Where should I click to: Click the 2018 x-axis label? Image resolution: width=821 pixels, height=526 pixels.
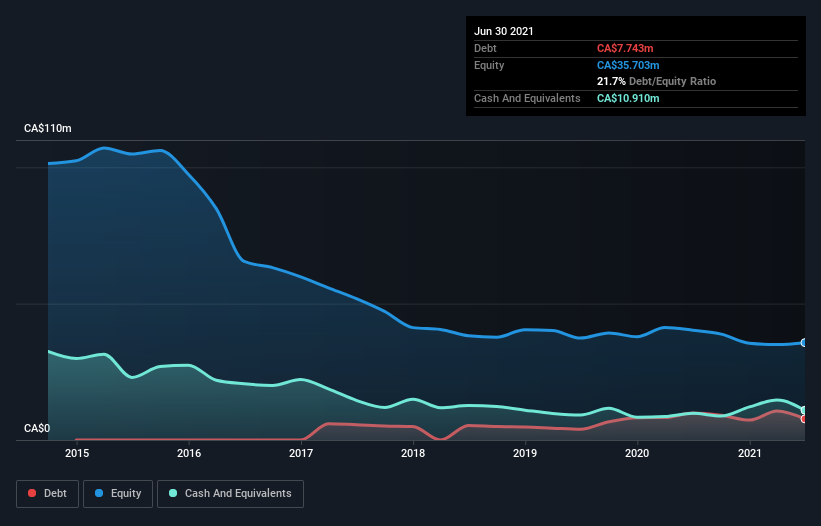point(413,453)
